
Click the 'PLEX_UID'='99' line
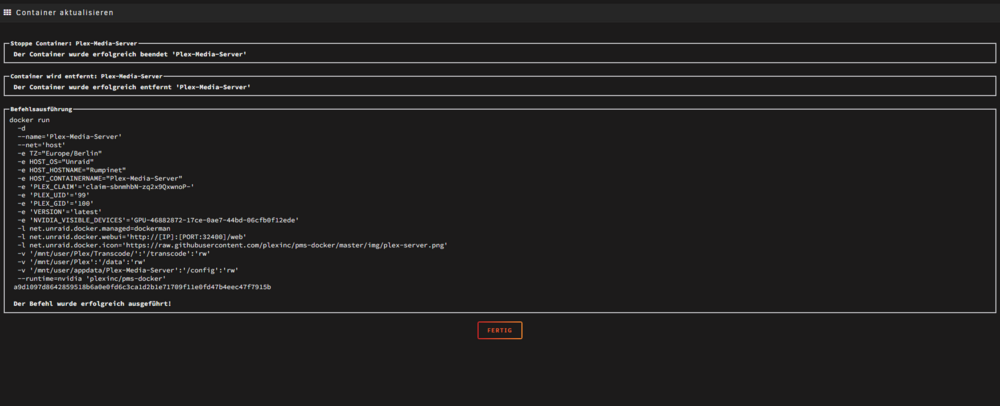click(x=54, y=195)
